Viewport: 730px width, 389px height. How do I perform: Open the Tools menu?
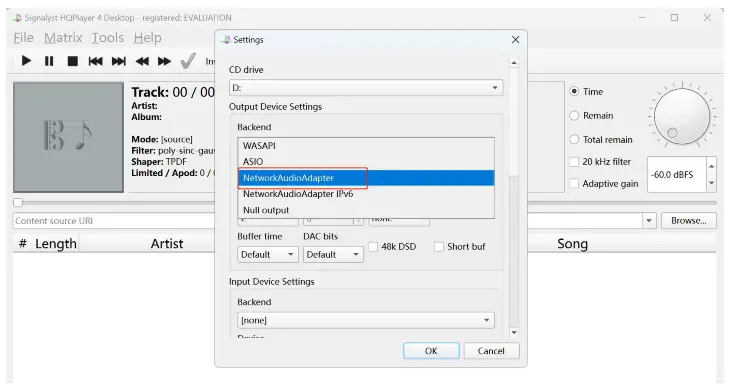pyautogui.click(x=108, y=38)
